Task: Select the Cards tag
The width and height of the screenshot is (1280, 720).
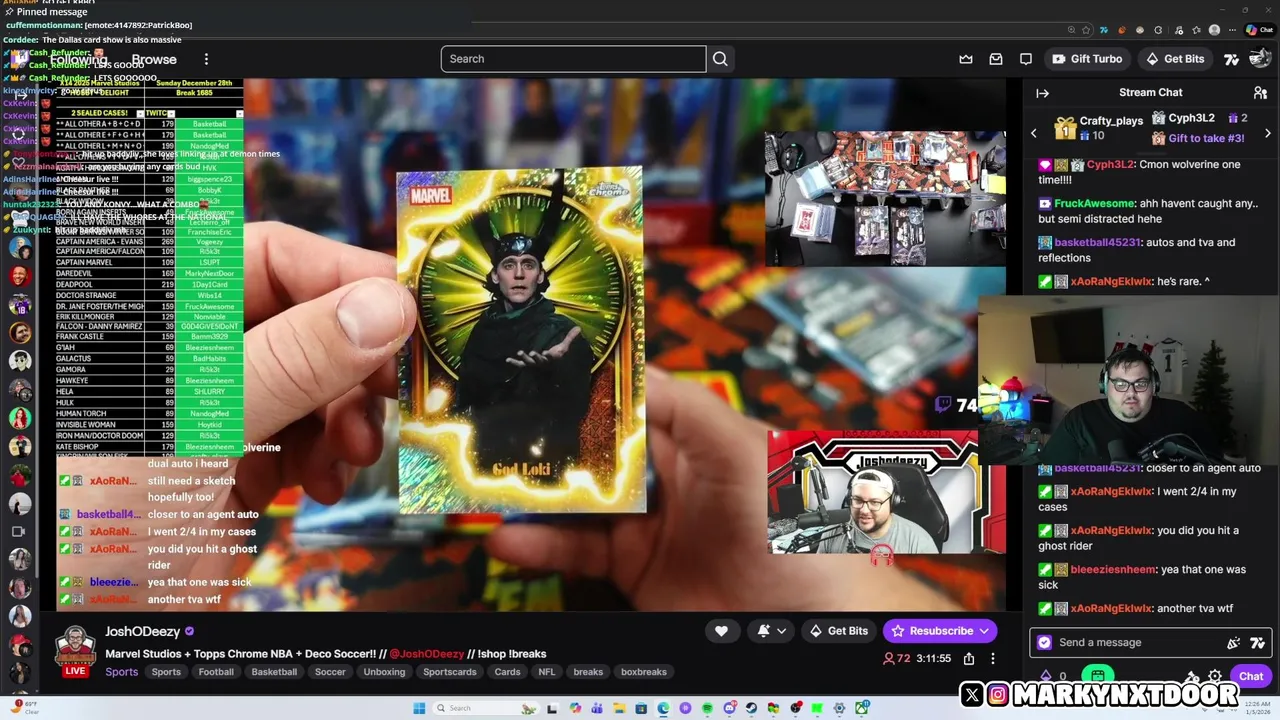Action: point(507,672)
